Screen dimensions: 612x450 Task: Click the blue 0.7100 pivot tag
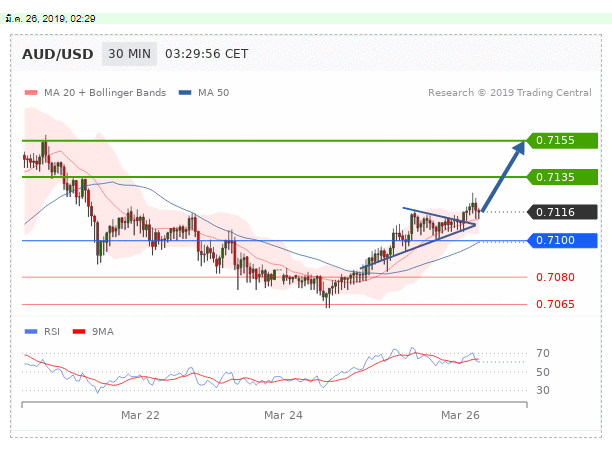562,240
